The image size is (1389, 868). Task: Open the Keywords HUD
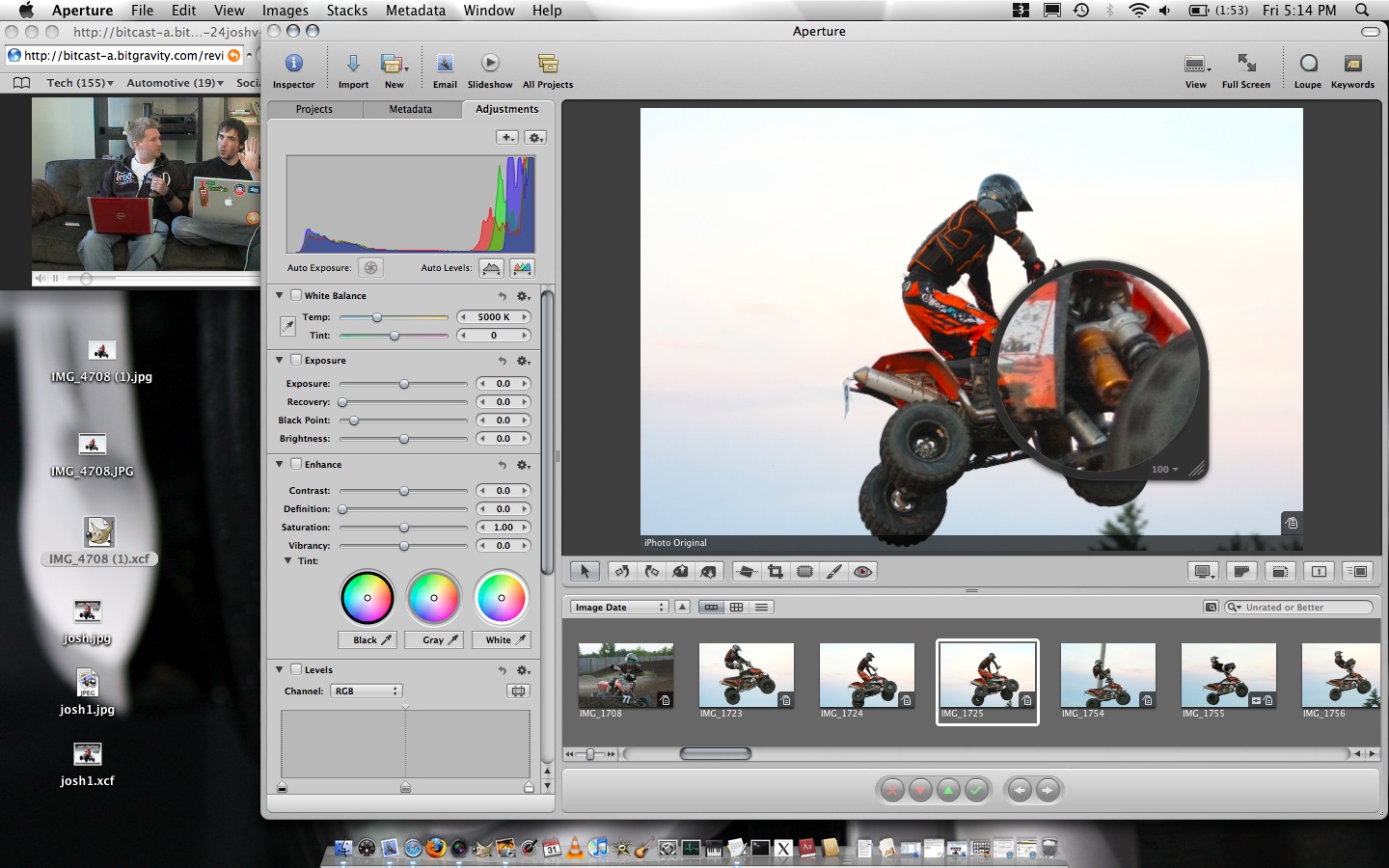pos(1352,65)
